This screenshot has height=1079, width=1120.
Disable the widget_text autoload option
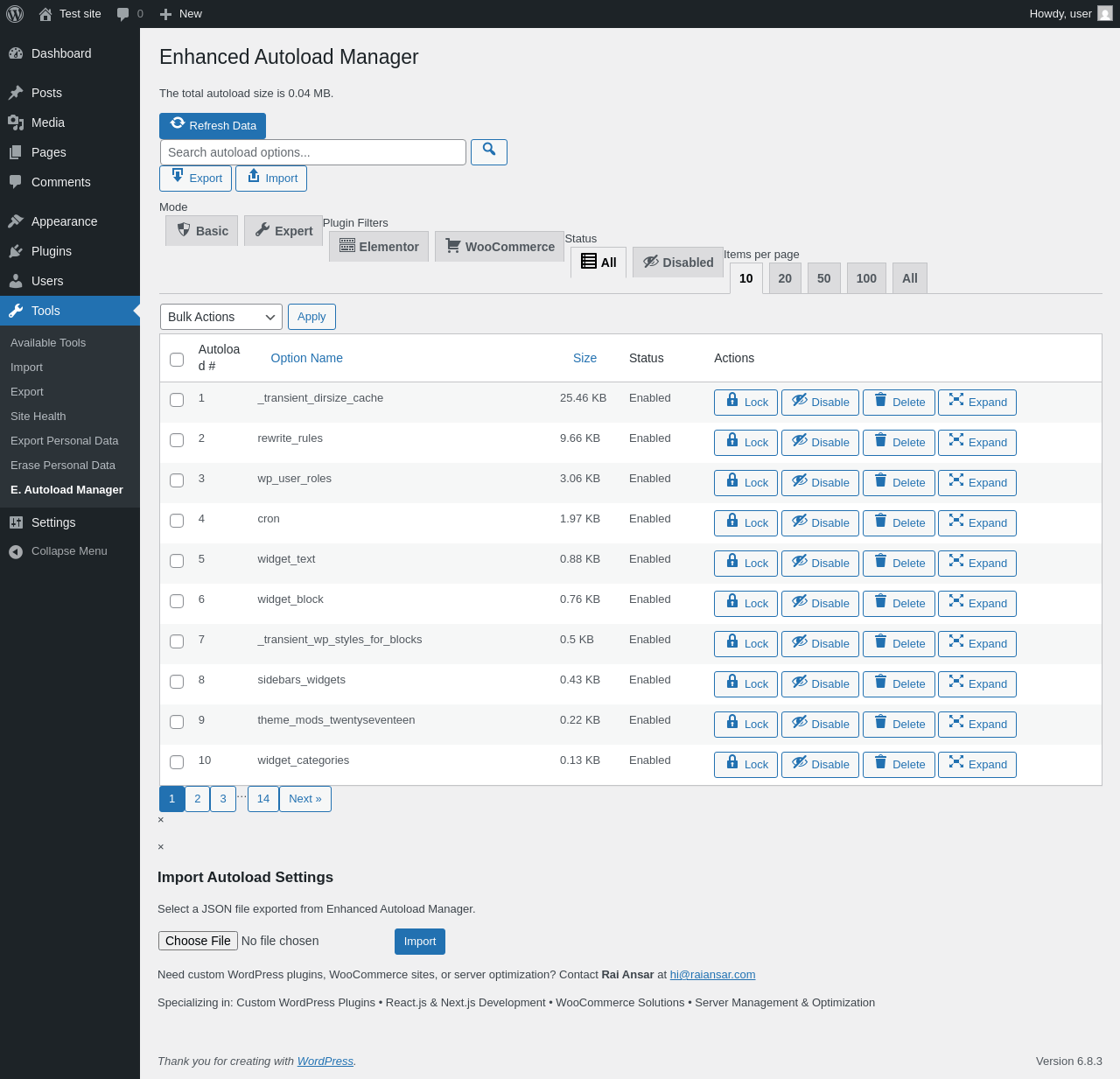[820, 564]
